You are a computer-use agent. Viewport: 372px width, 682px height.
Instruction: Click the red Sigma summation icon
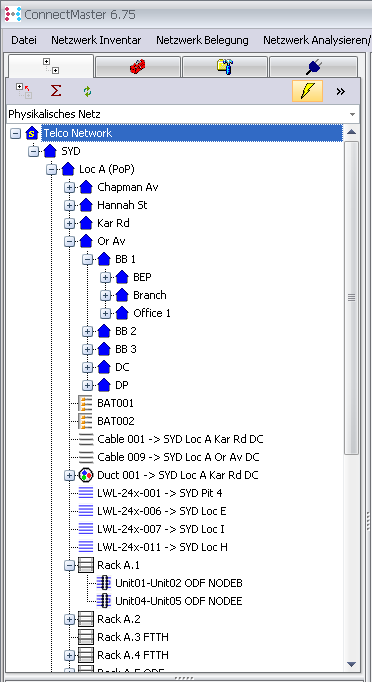56,91
